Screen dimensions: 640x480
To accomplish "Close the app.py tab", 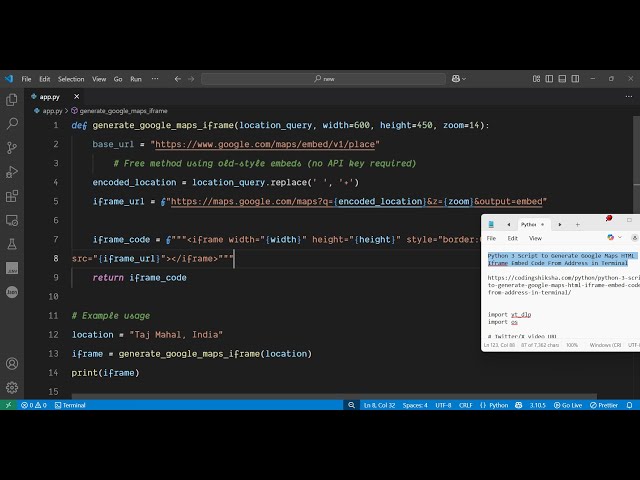I will pos(76,97).
